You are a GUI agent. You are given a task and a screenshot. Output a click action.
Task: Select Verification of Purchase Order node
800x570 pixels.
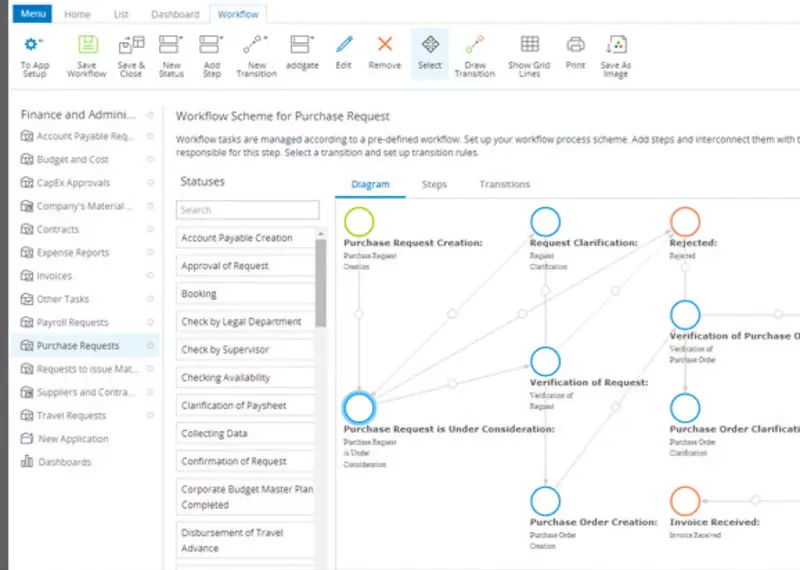[685, 315]
